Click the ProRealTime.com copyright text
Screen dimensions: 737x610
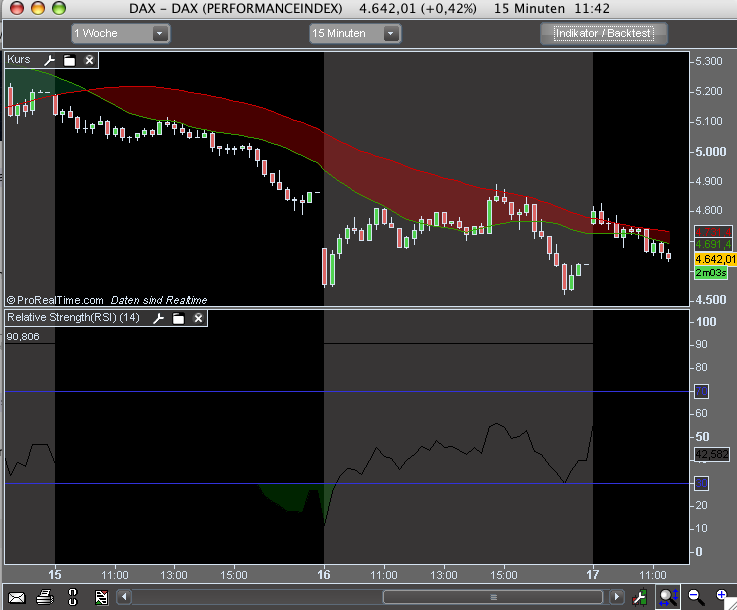tap(55, 300)
